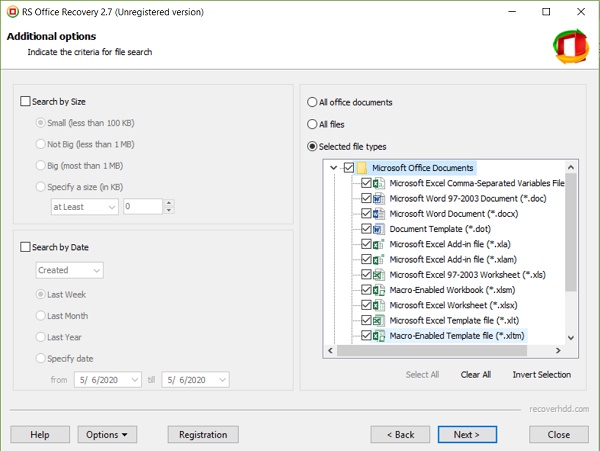
Task: Select the Selected file types radio button
Action: tap(312, 147)
